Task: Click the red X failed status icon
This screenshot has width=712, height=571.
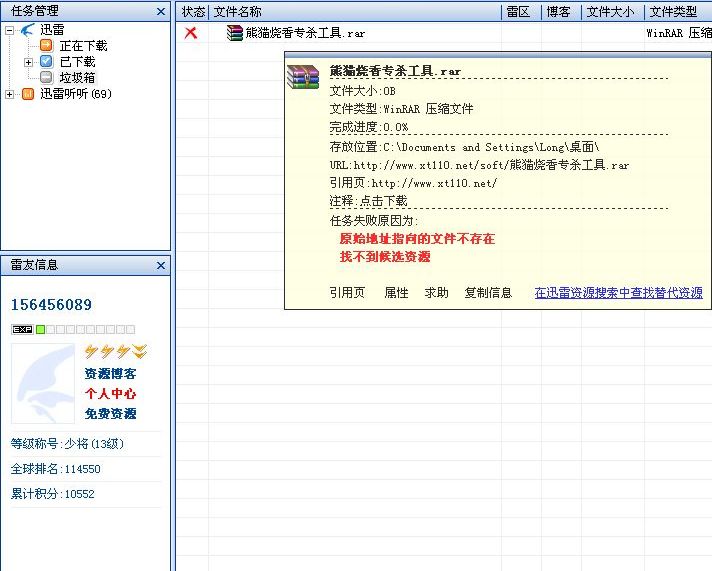Action: 191,33
